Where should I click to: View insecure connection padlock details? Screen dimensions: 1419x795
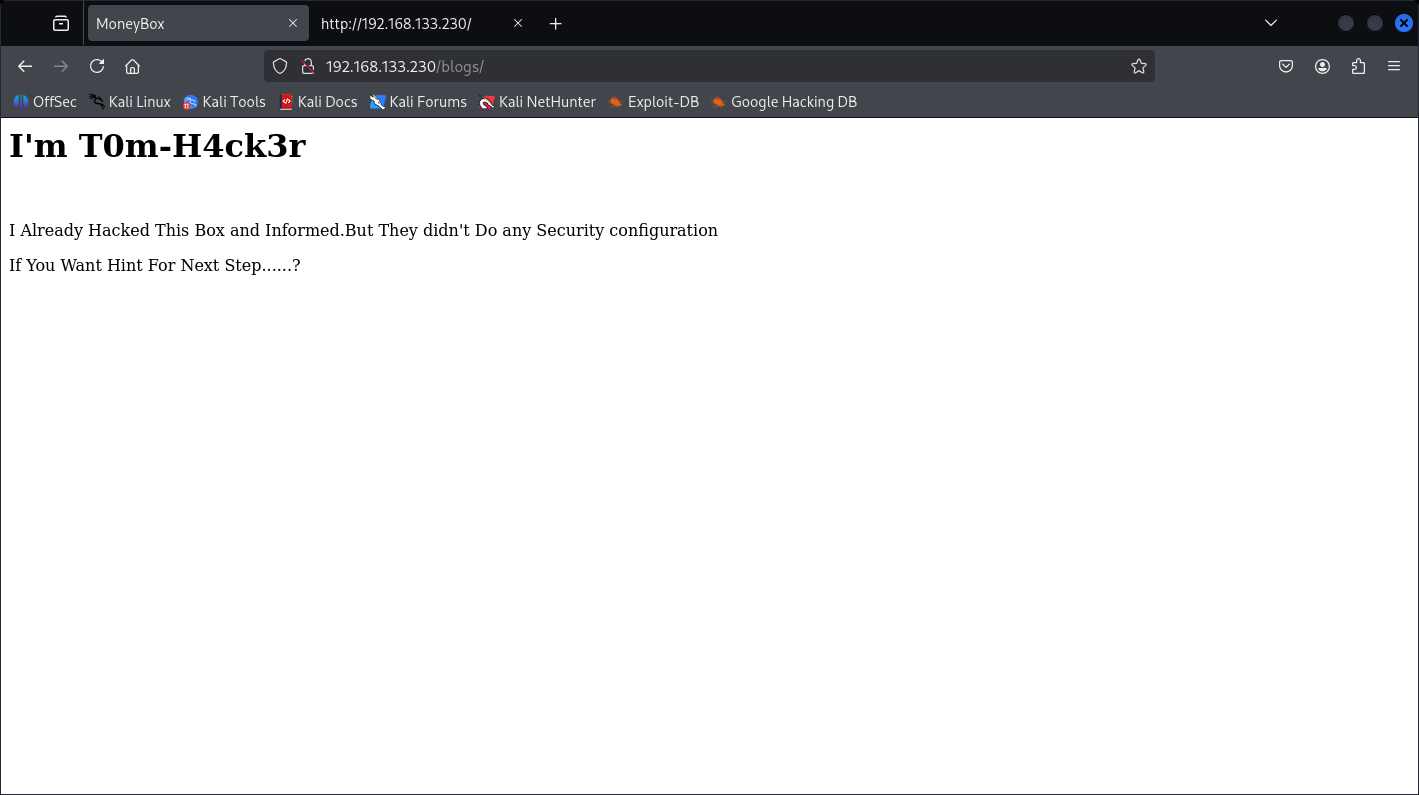(308, 66)
